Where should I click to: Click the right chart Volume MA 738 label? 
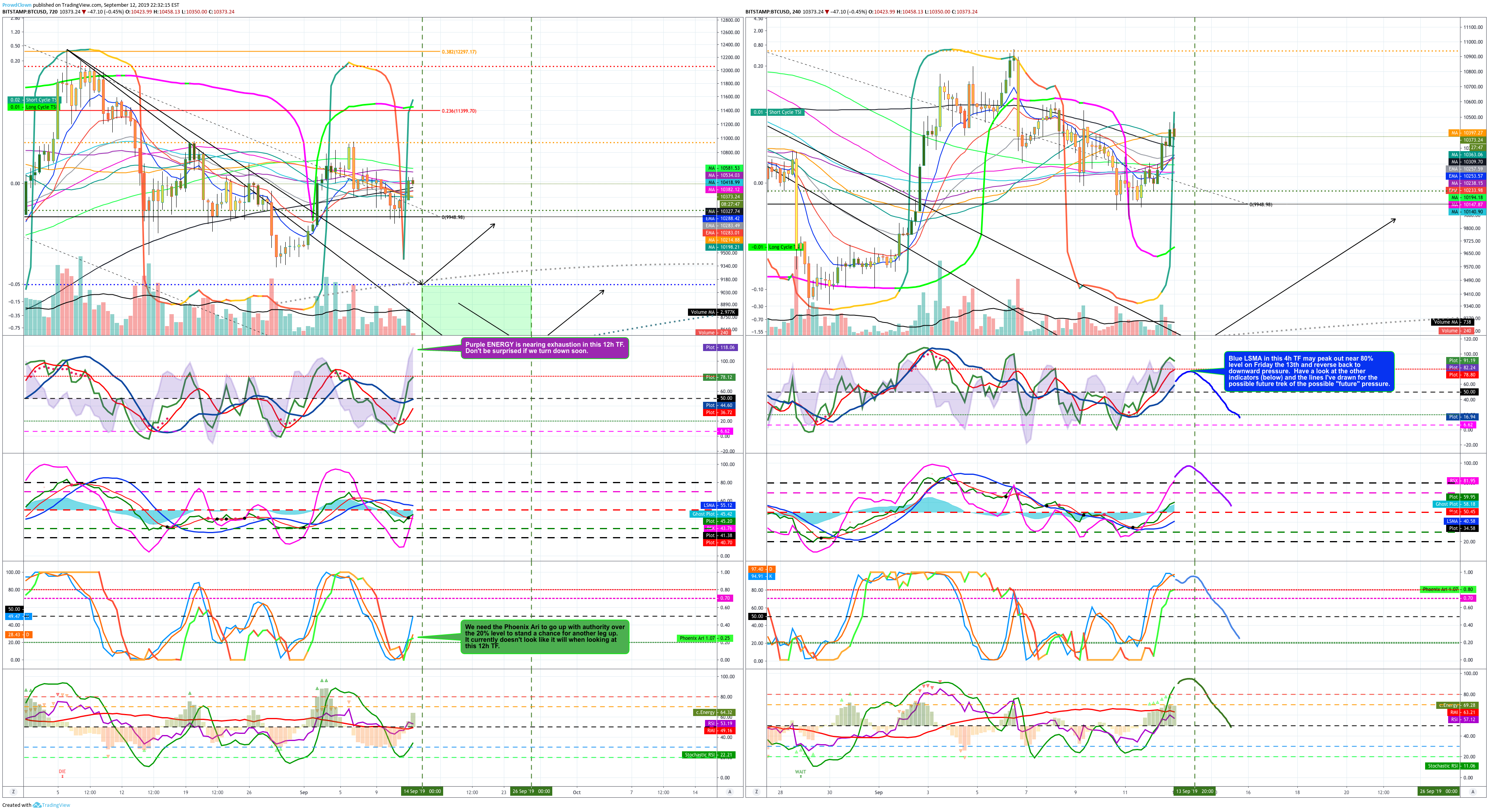(1452, 322)
